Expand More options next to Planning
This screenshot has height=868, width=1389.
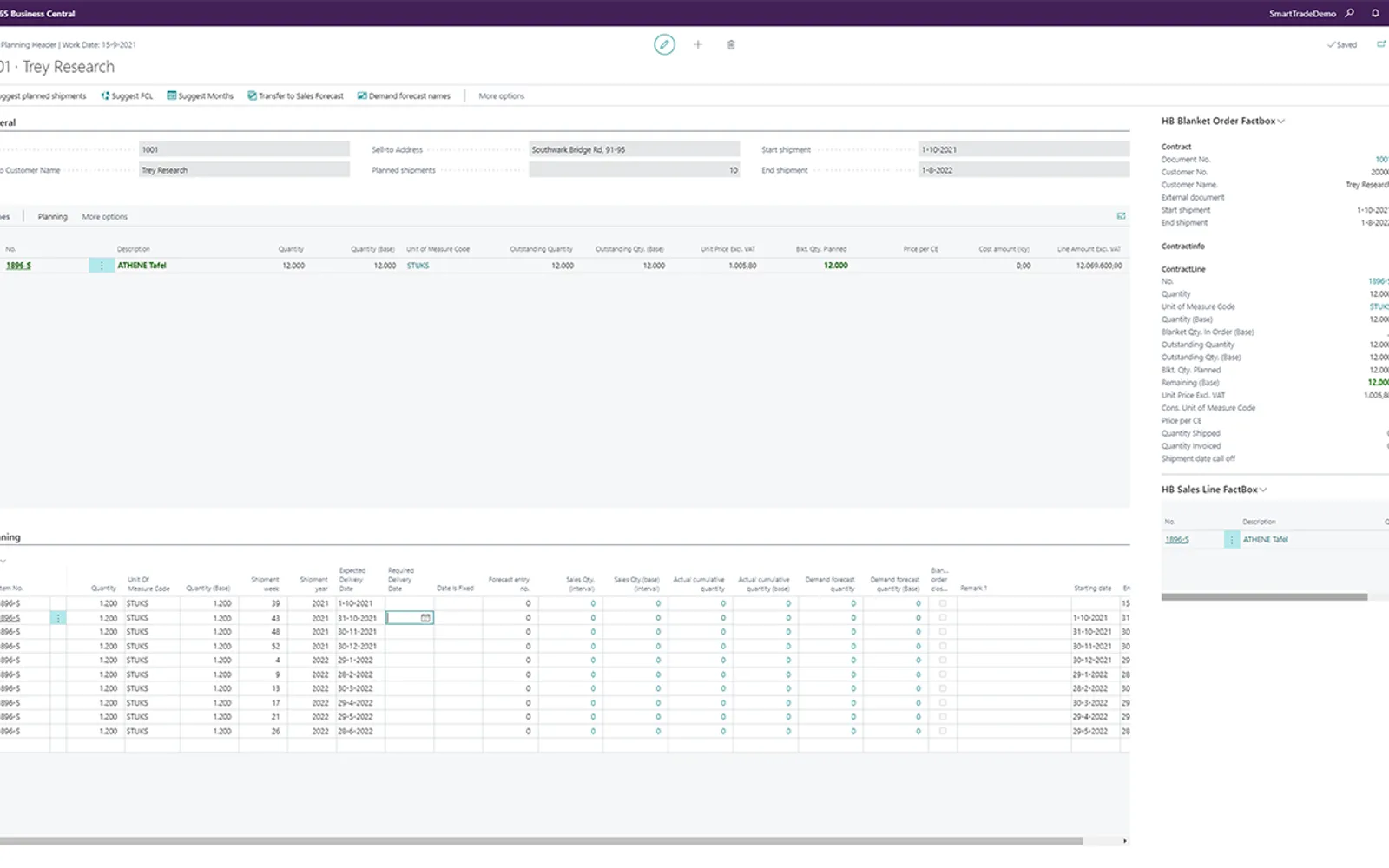pyautogui.click(x=104, y=217)
